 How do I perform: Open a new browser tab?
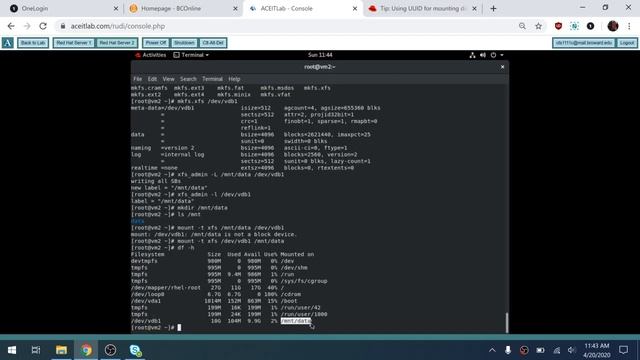pyautogui.click(x=493, y=9)
